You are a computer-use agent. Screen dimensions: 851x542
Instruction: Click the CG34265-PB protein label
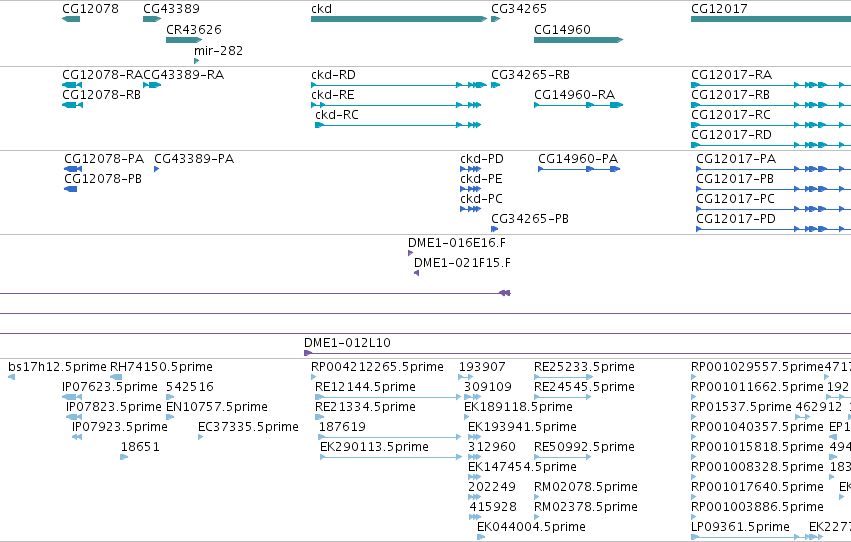(530, 219)
